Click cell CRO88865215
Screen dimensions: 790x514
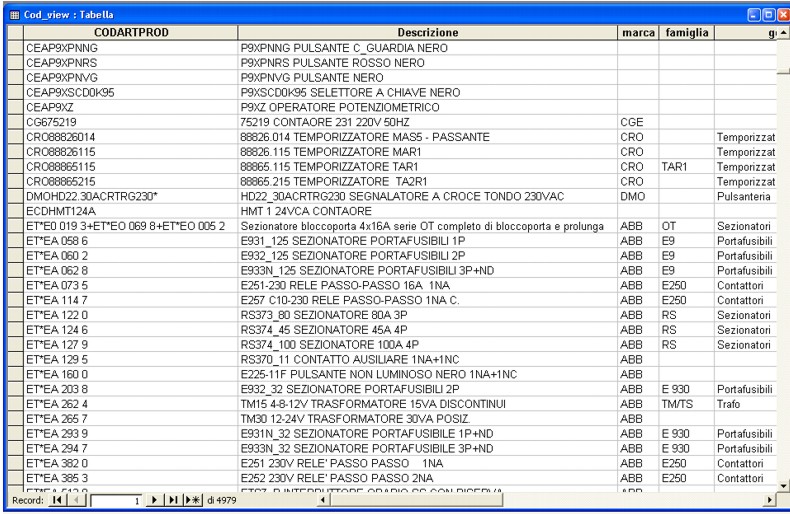[x=131, y=181]
